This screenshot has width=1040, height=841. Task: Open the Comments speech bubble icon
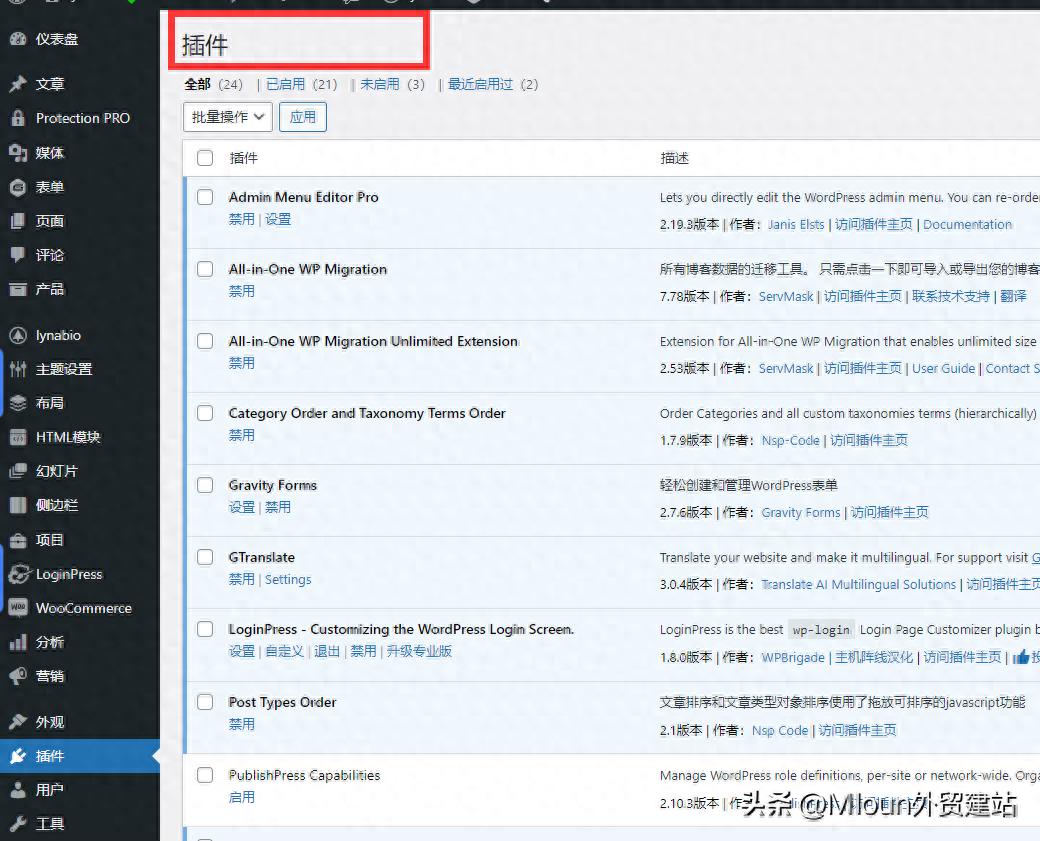17,255
